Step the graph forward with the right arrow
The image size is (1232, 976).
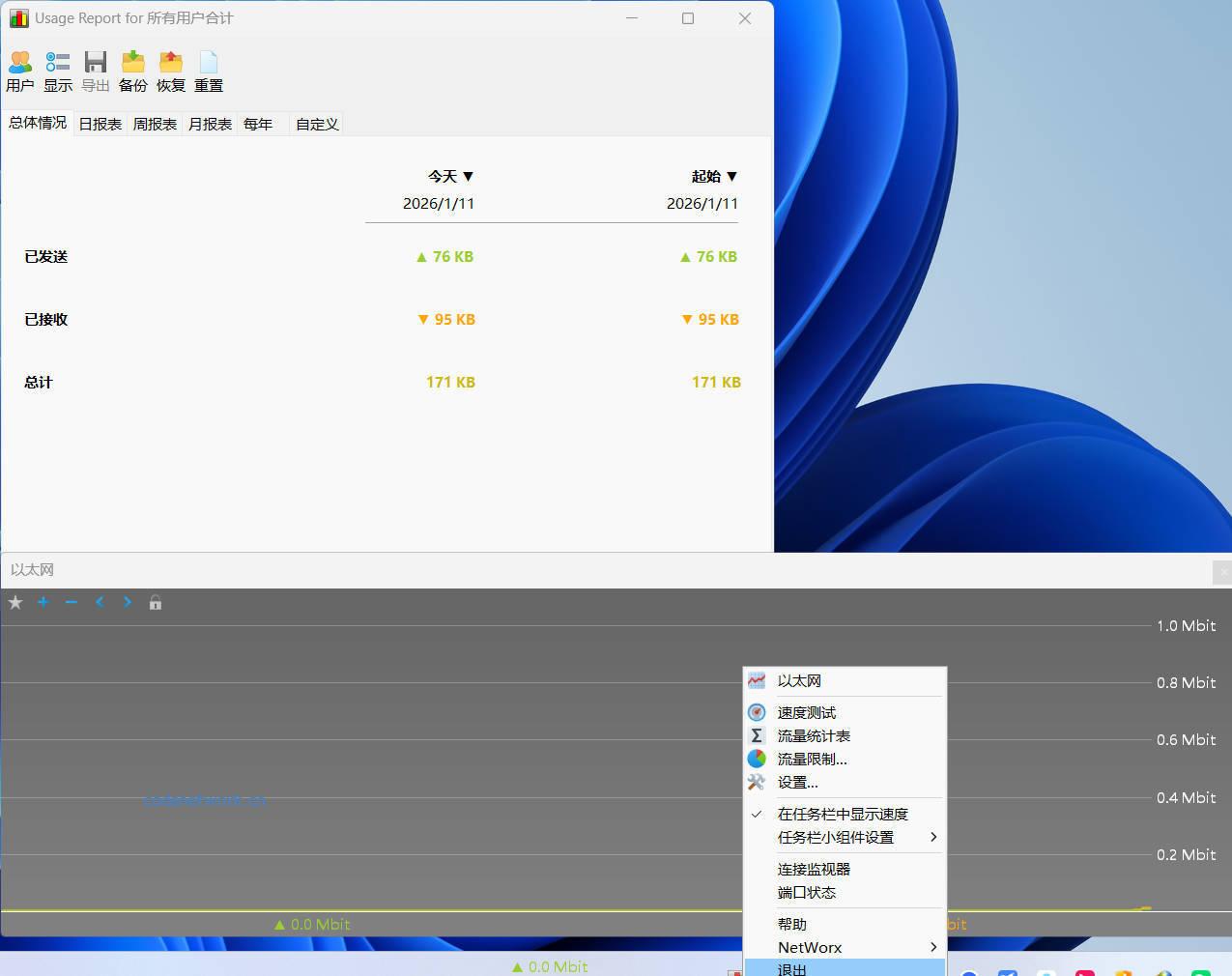127,602
